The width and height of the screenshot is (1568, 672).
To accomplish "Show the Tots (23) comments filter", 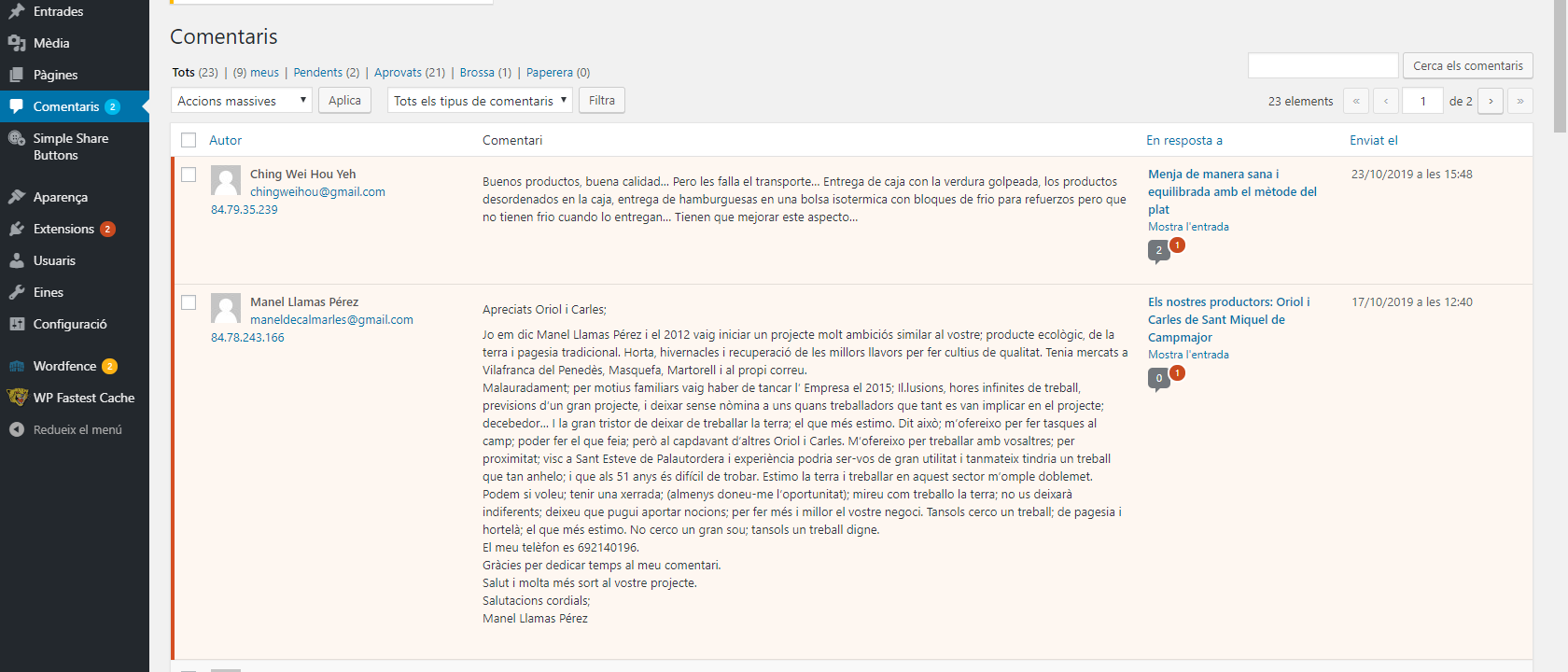I will pyautogui.click(x=195, y=72).
